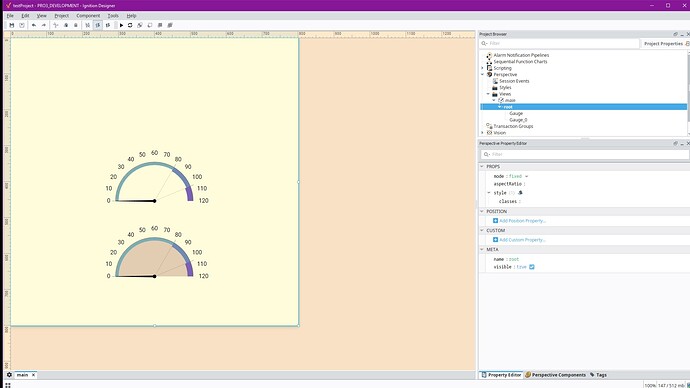
Task: Click the grid icon in bottom-left status bar
Action: (x=7, y=385)
